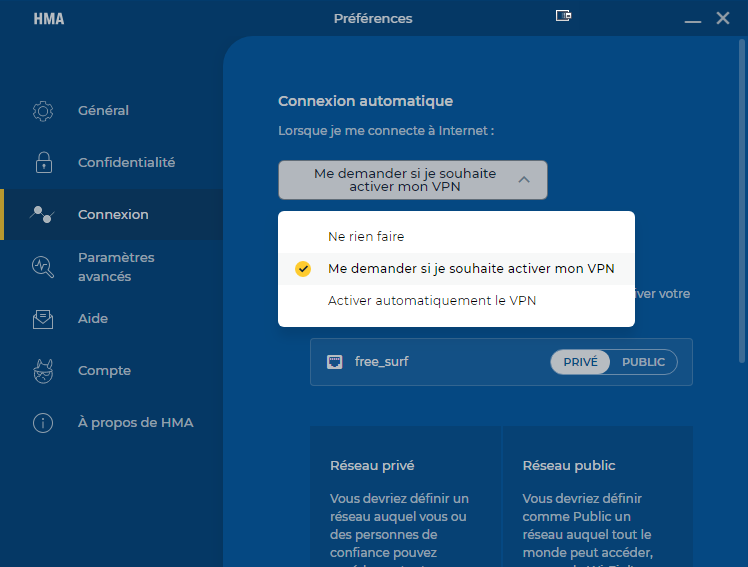Click the Aide envelope icon
This screenshot has width=748, height=567.
[x=43, y=319]
